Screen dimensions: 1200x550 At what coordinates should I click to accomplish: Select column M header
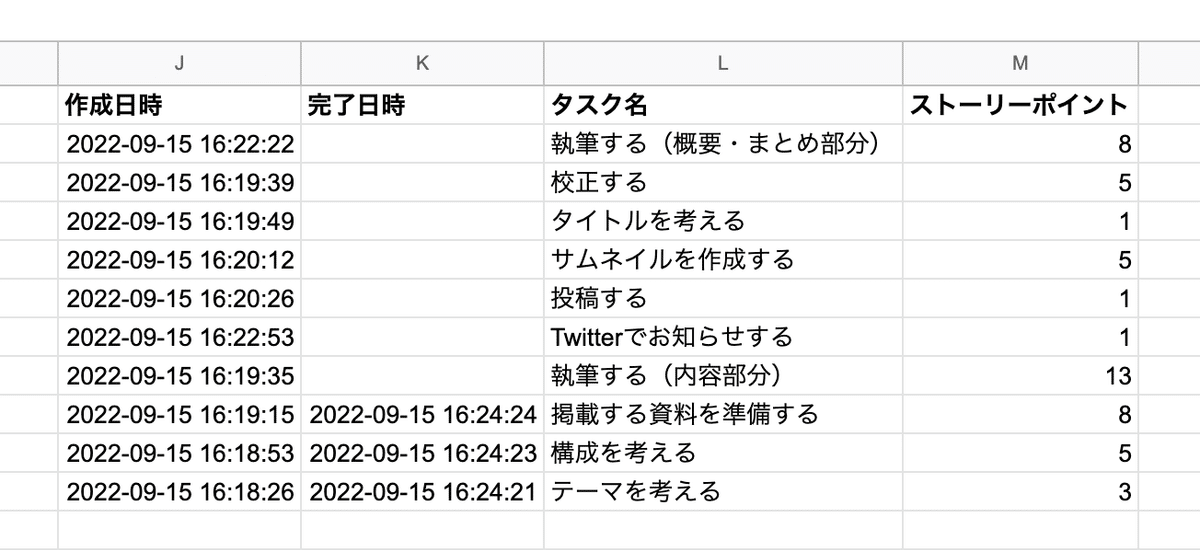[1020, 63]
